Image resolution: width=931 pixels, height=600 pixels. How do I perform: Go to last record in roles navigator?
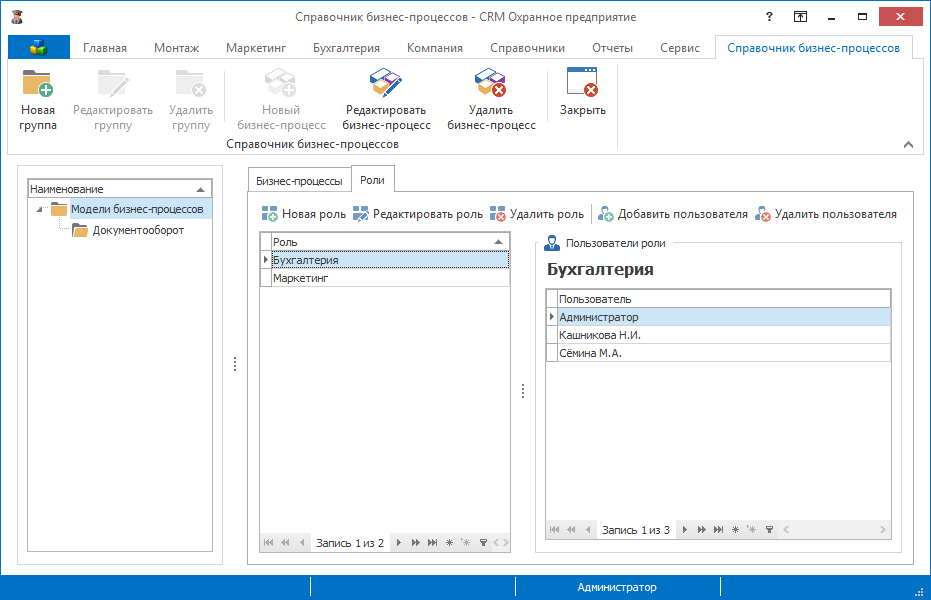tap(432, 542)
